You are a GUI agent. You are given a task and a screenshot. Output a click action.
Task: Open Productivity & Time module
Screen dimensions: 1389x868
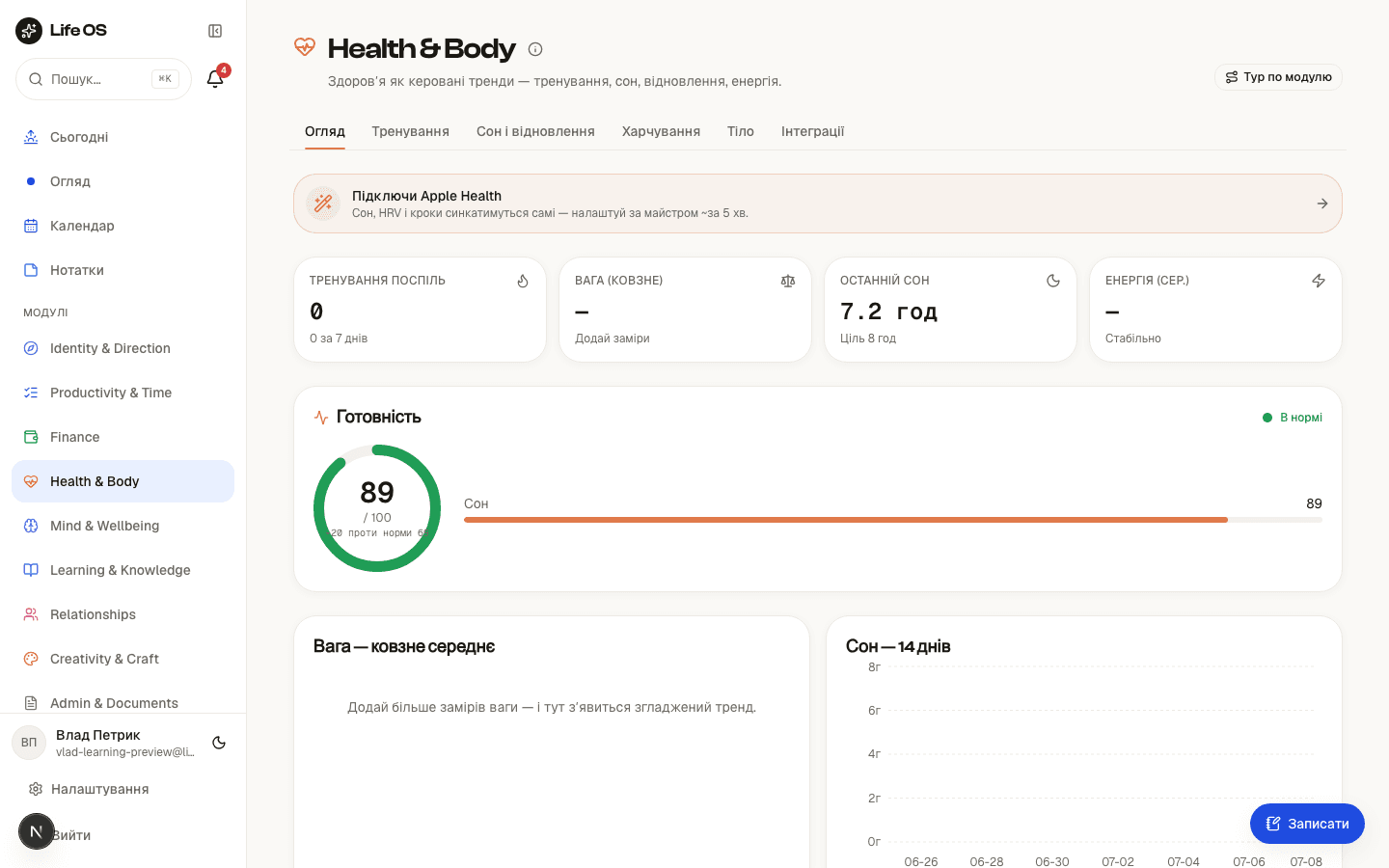pyautogui.click(x=123, y=393)
